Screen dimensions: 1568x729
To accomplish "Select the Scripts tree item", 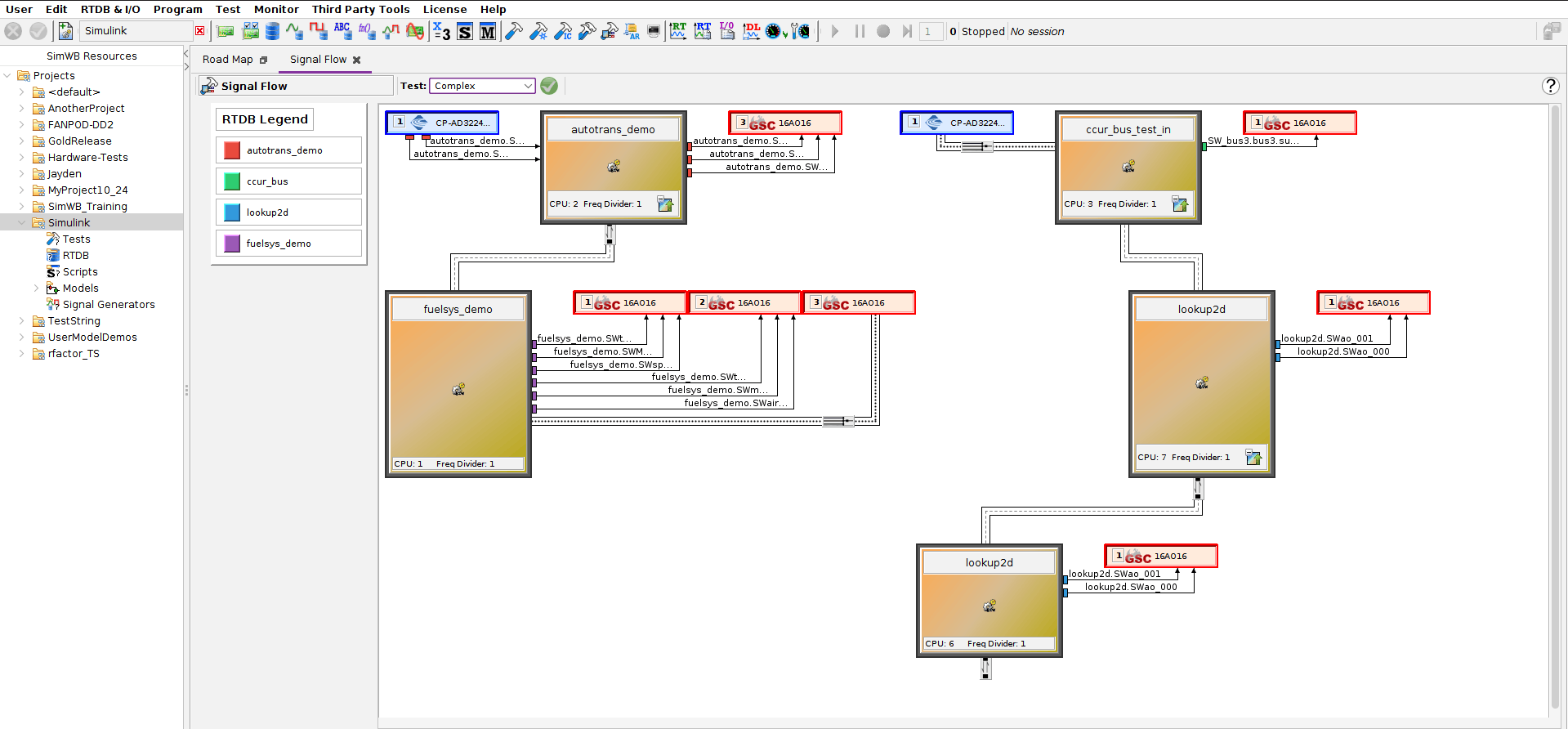I will pos(80,272).
